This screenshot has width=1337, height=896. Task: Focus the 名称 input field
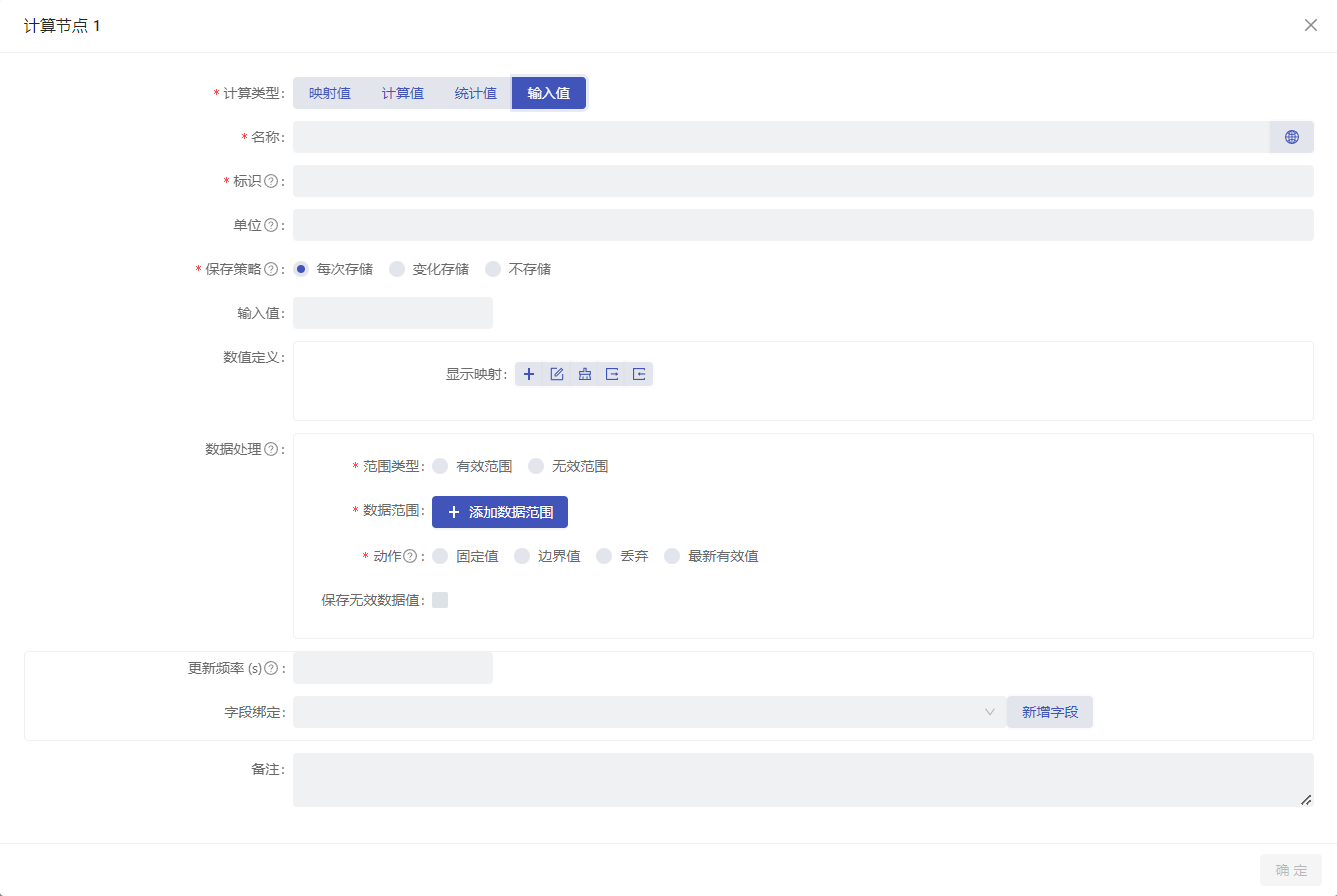[781, 137]
